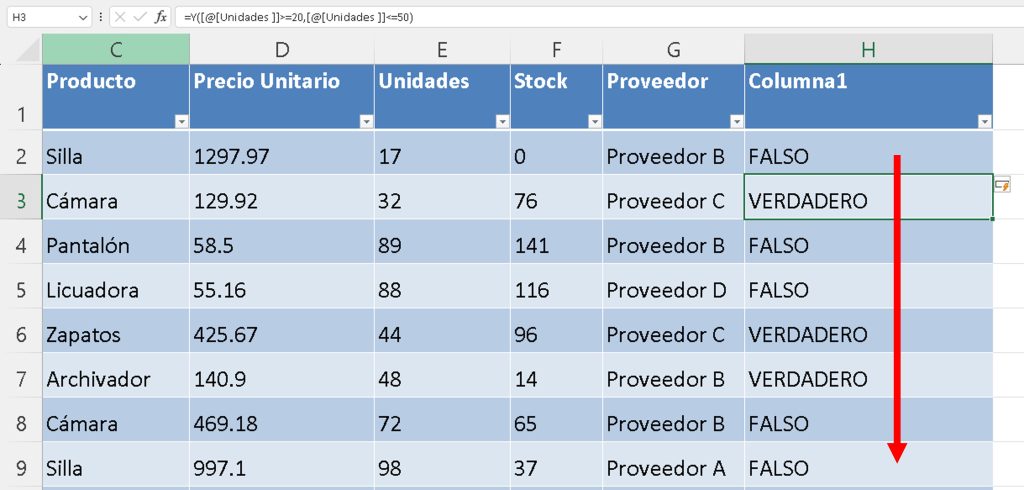Expand the Precio Unitario filter dropdown

366,121
